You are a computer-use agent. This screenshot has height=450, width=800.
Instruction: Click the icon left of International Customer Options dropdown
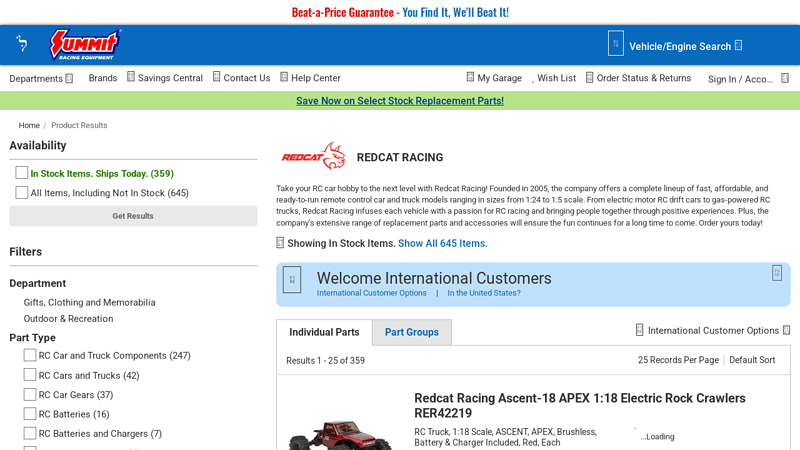coord(639,330)
